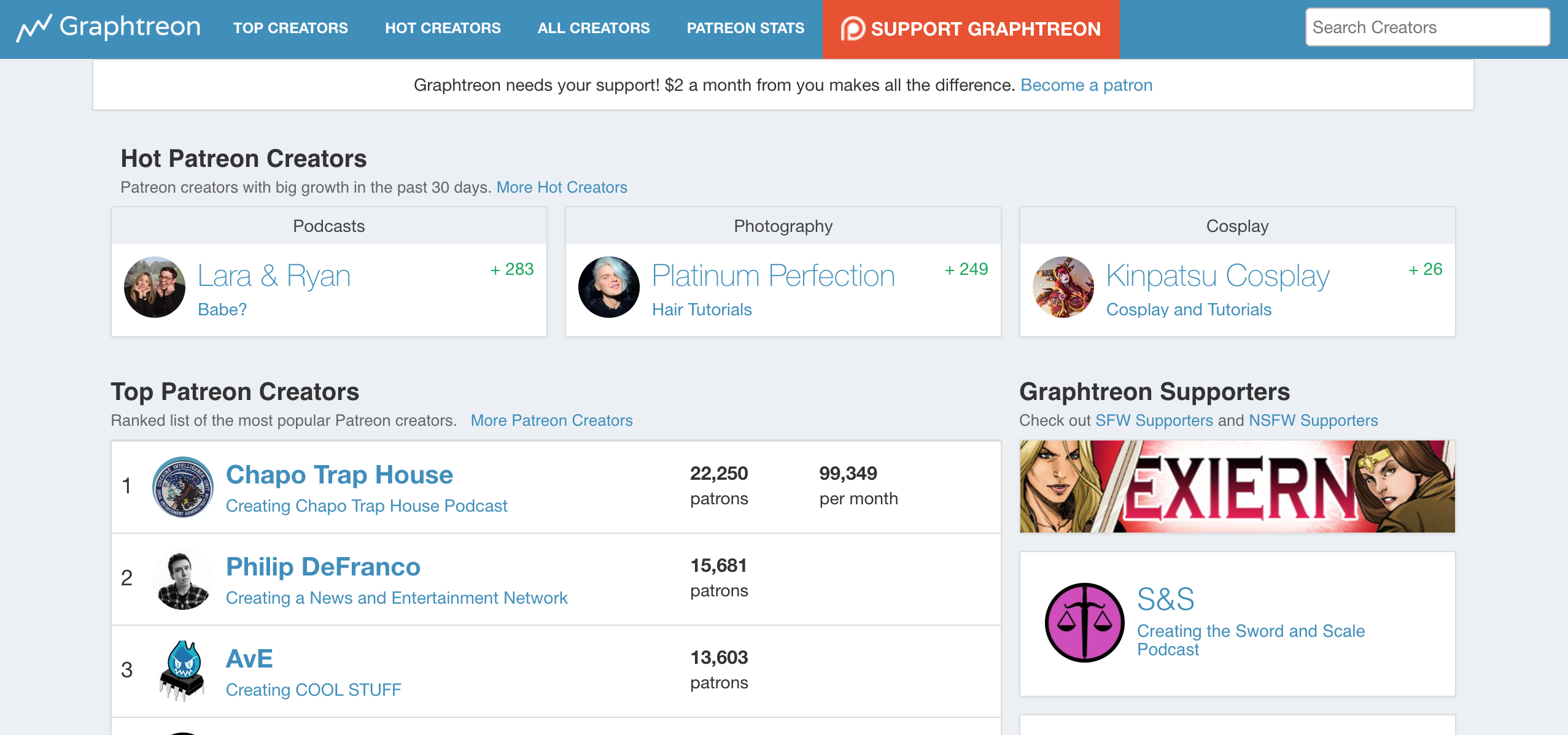Click S&S pink sword and scale icon
The width and height of the screenshot is (1568, 735).
[x=1085, y=623]
